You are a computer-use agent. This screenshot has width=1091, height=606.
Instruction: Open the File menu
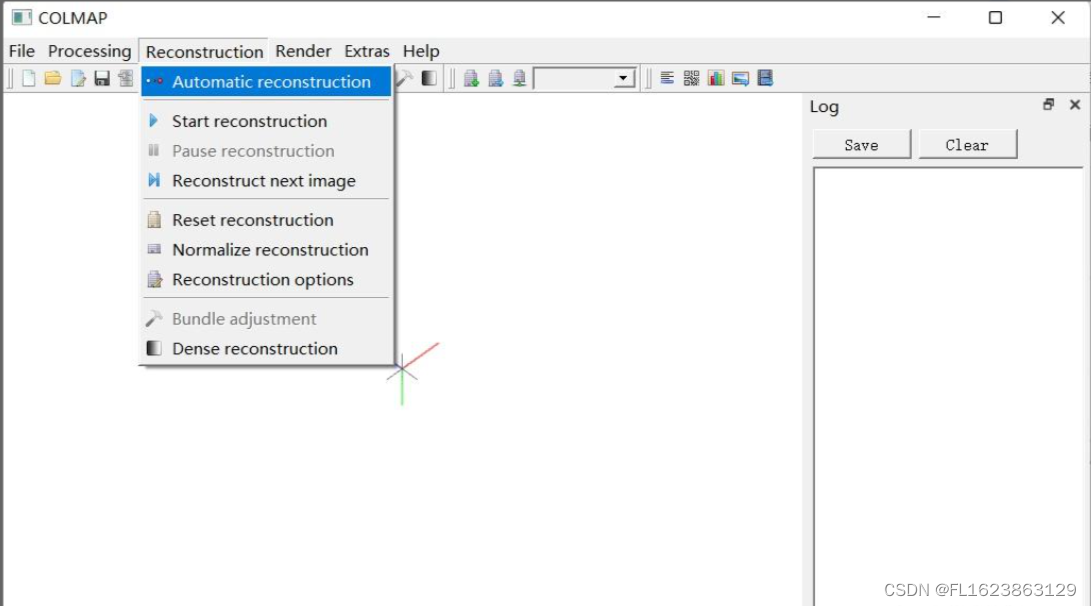[22, 51]
